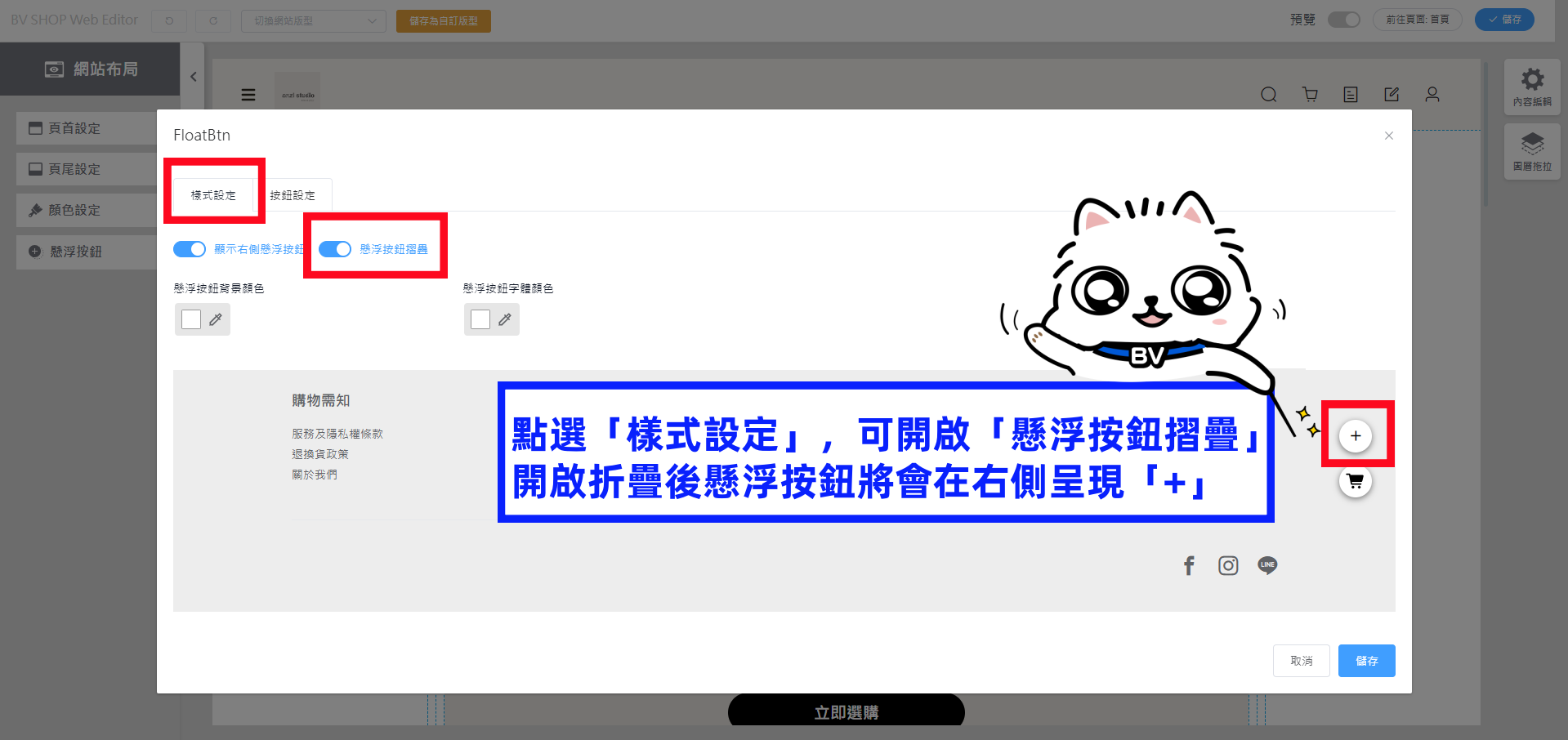Toggle the 預覽 preview switch
Viewport: 1568px width, 740px height.
pyautogui.click(x=1343, y=20)
